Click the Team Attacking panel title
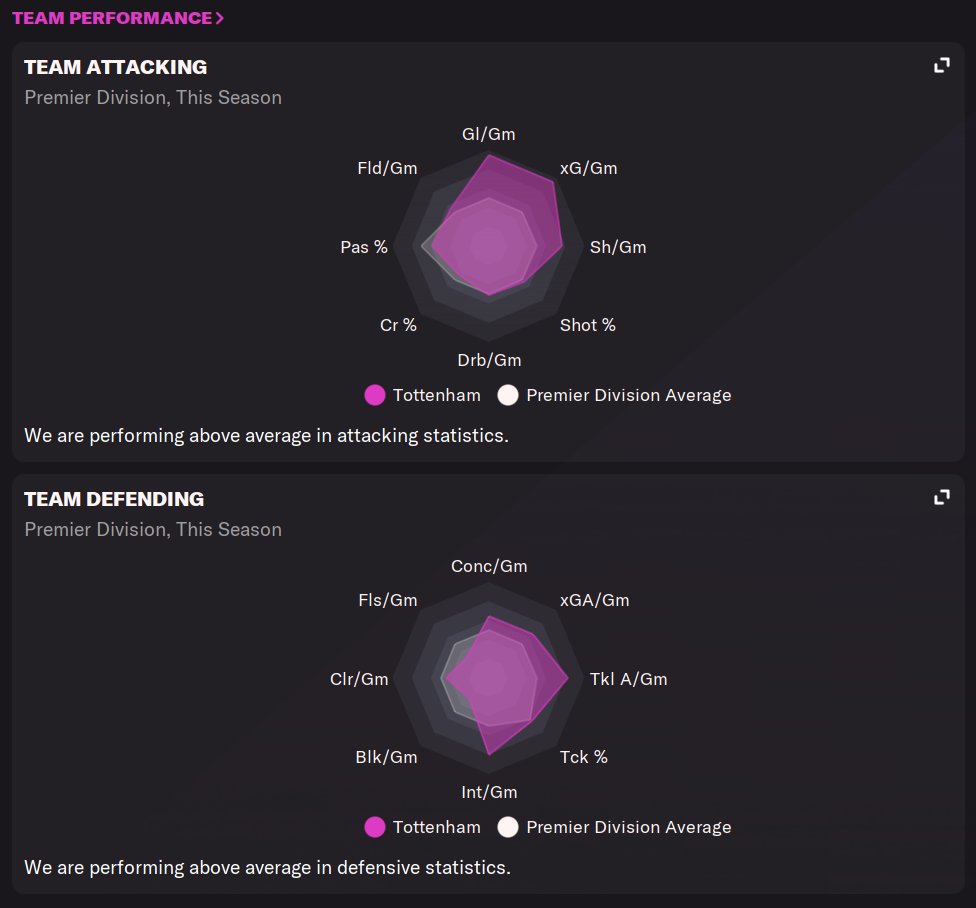The image size is (976, 908). [x=115, y=67]
